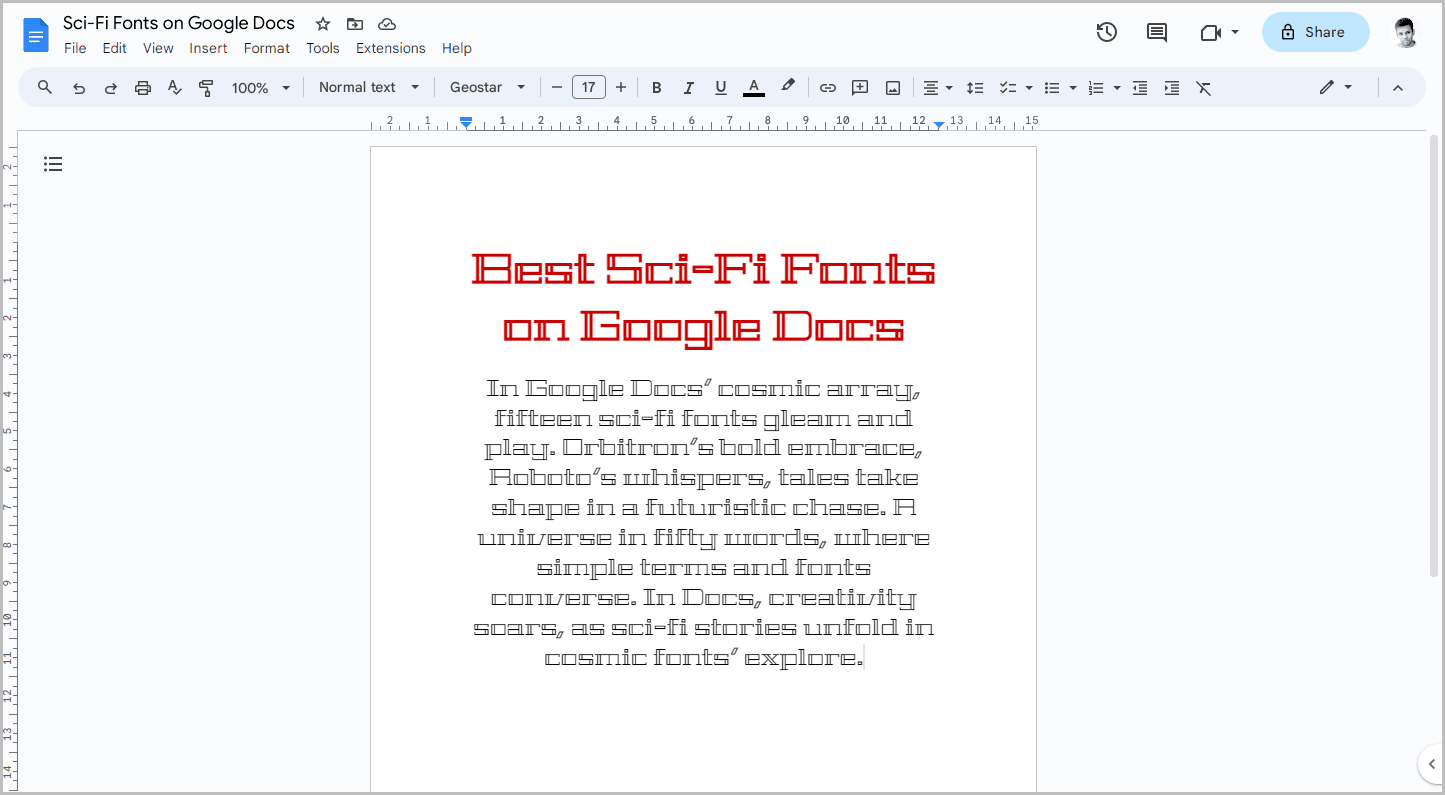The height and width of the screenshot is (795, 1445).
Task: Toggle bold formatting
Action: point(656,87)
